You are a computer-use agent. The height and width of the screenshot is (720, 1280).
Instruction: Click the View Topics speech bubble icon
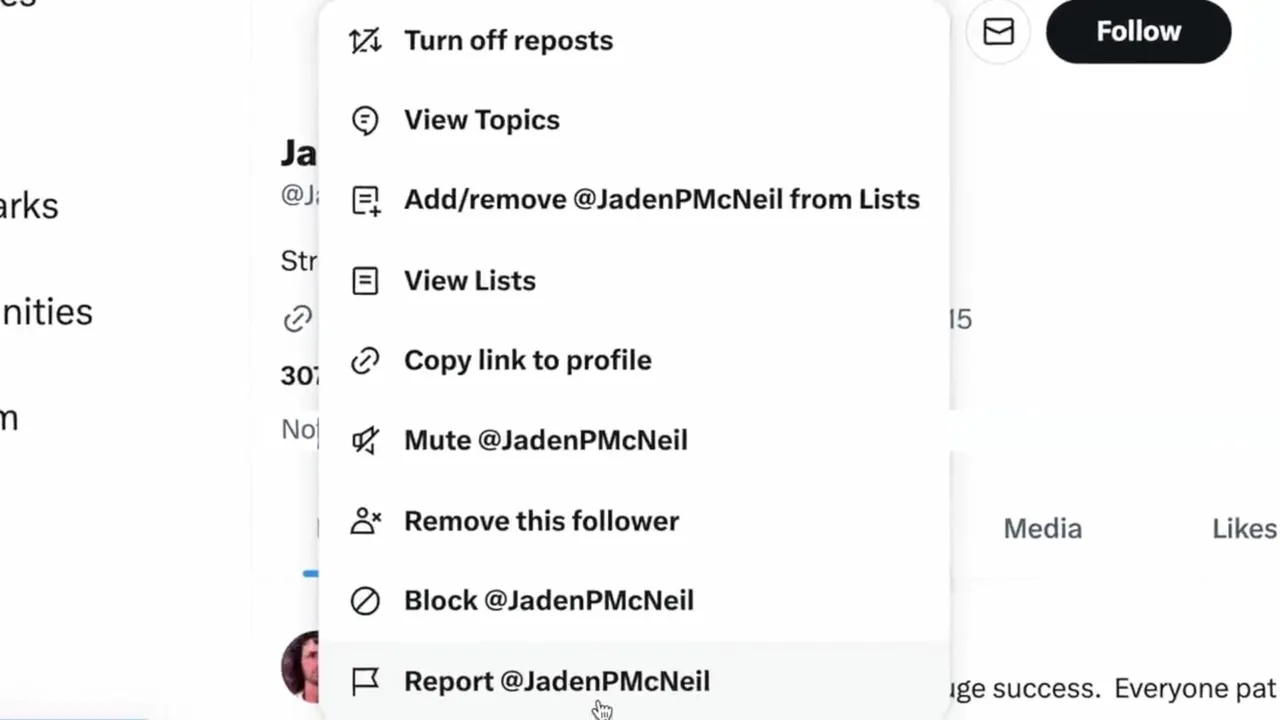click(x=365, y=120)
